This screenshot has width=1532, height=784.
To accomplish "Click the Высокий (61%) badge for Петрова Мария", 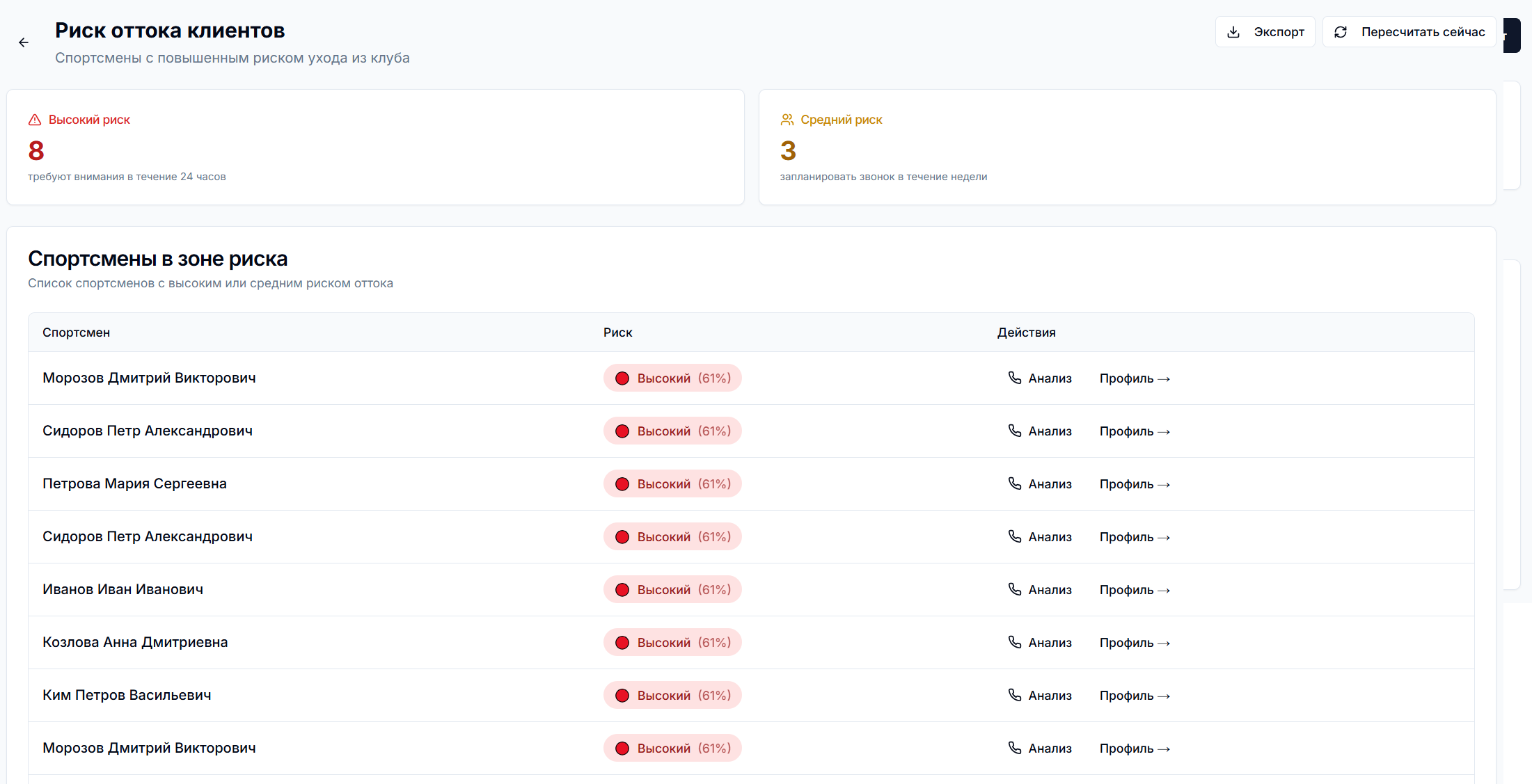I will click(x=672, y=484).
